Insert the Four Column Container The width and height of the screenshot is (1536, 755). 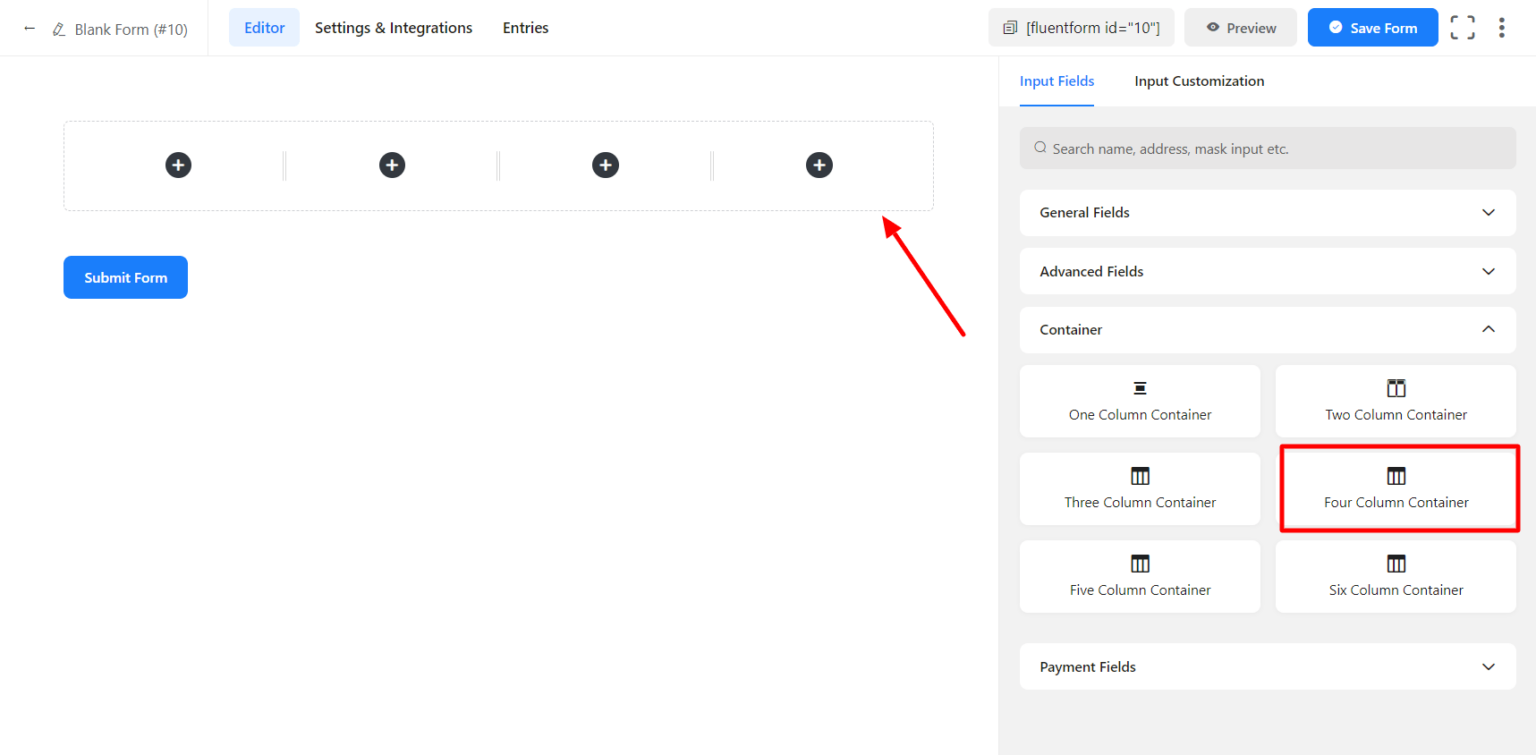(x=1396, y=489)
